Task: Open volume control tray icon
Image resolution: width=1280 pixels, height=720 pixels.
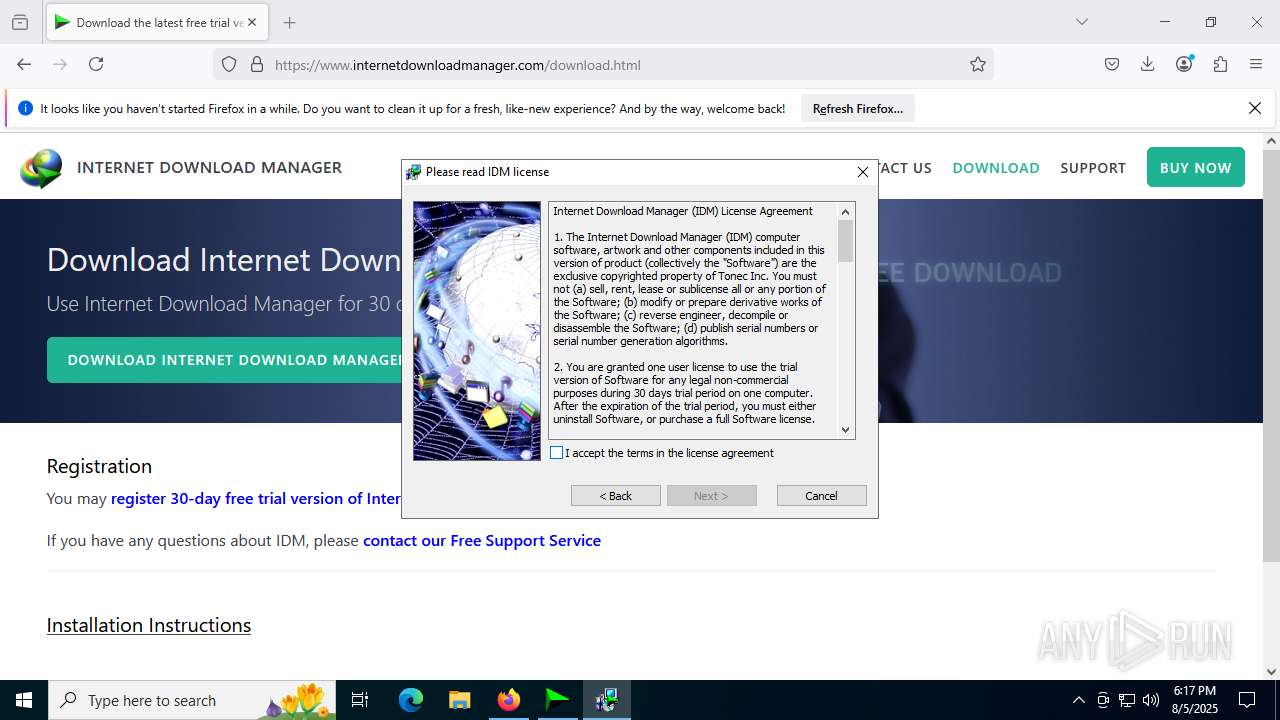Action: point(1151,700)
